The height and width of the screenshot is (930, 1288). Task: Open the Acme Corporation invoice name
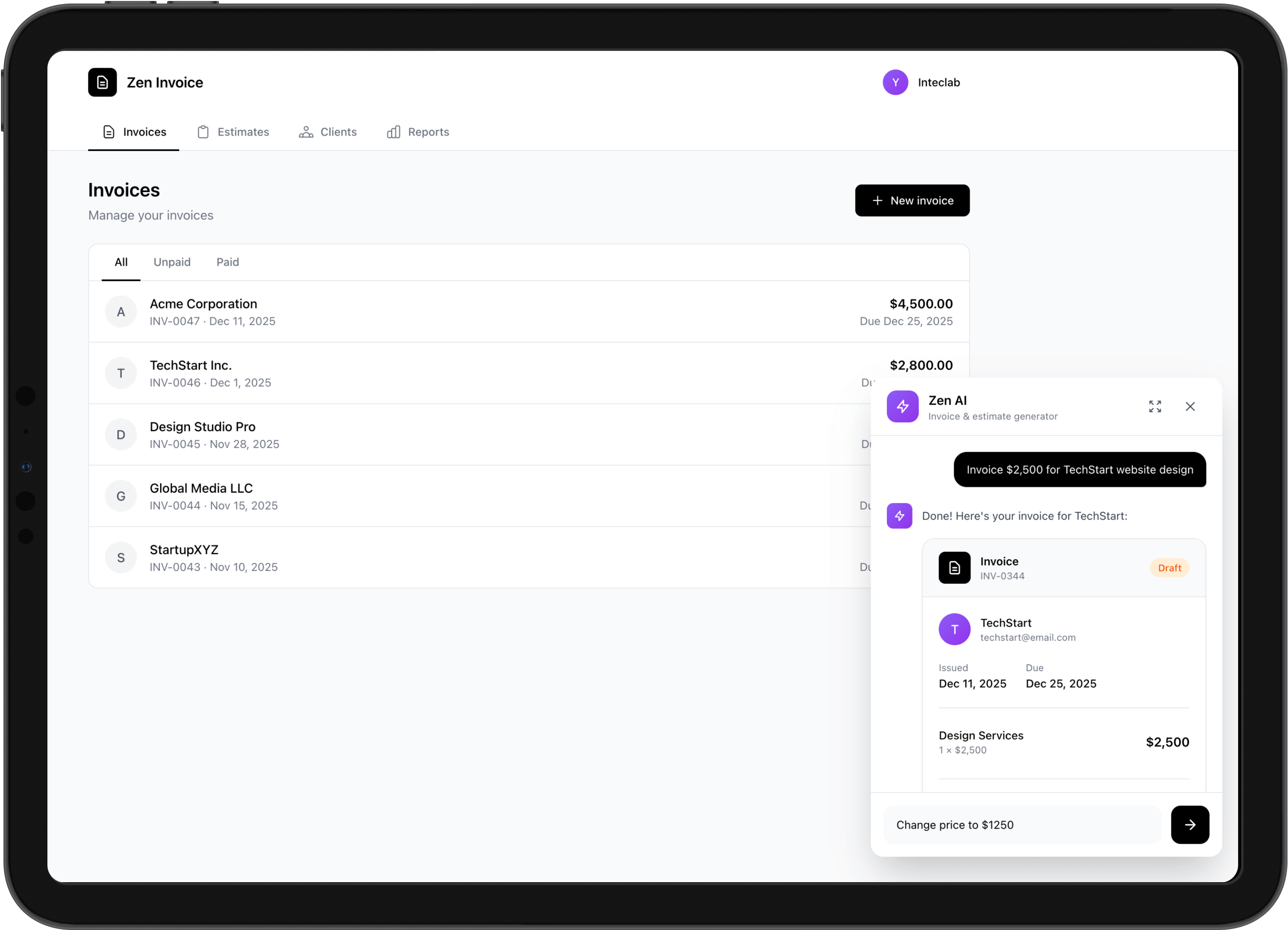(x=204, y=304)
